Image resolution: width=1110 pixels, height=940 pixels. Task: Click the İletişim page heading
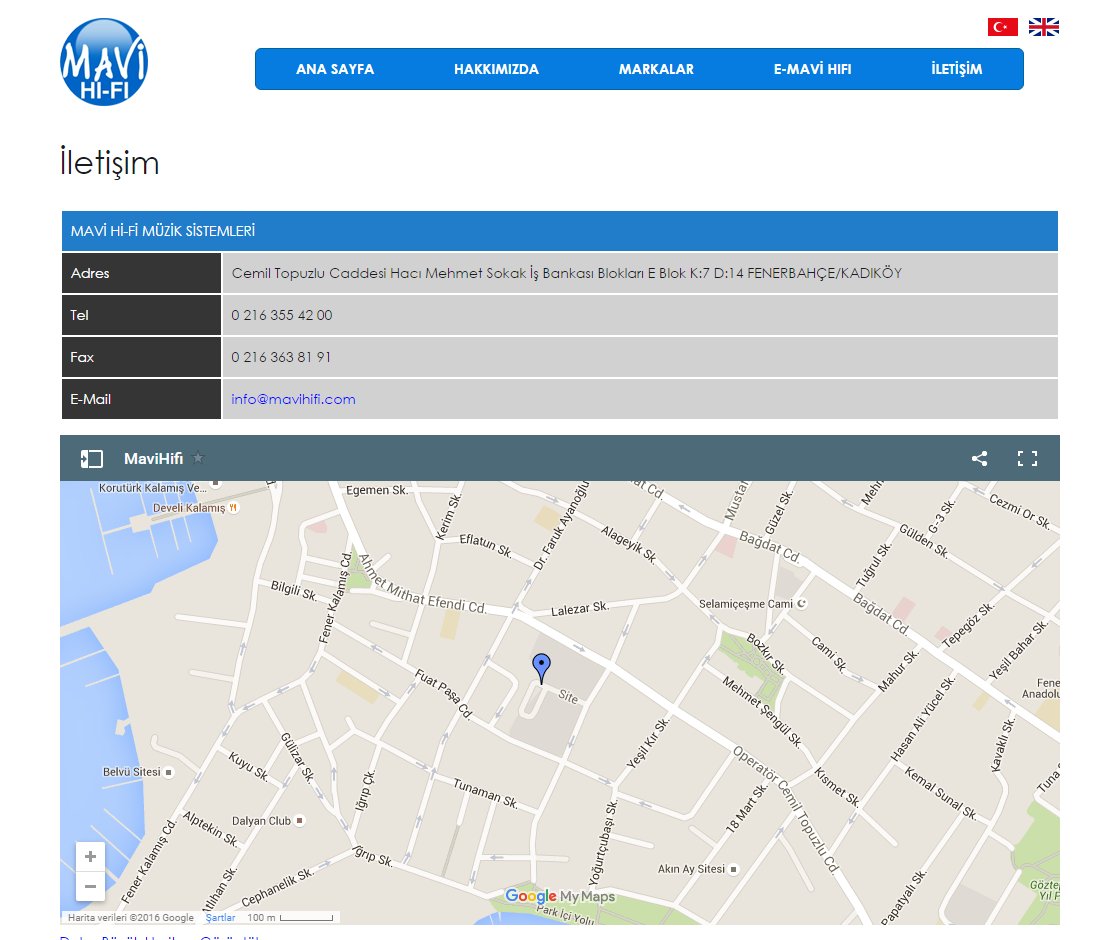110,163
